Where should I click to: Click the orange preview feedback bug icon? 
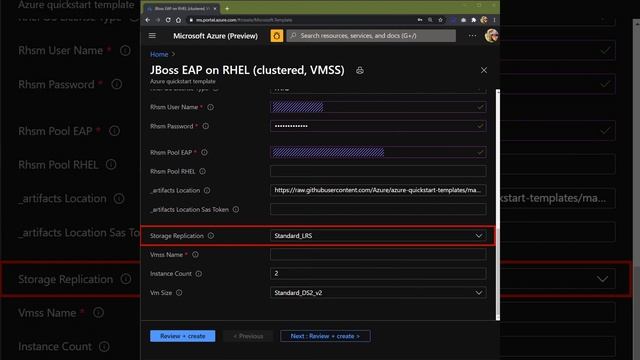tap(276, 36)
